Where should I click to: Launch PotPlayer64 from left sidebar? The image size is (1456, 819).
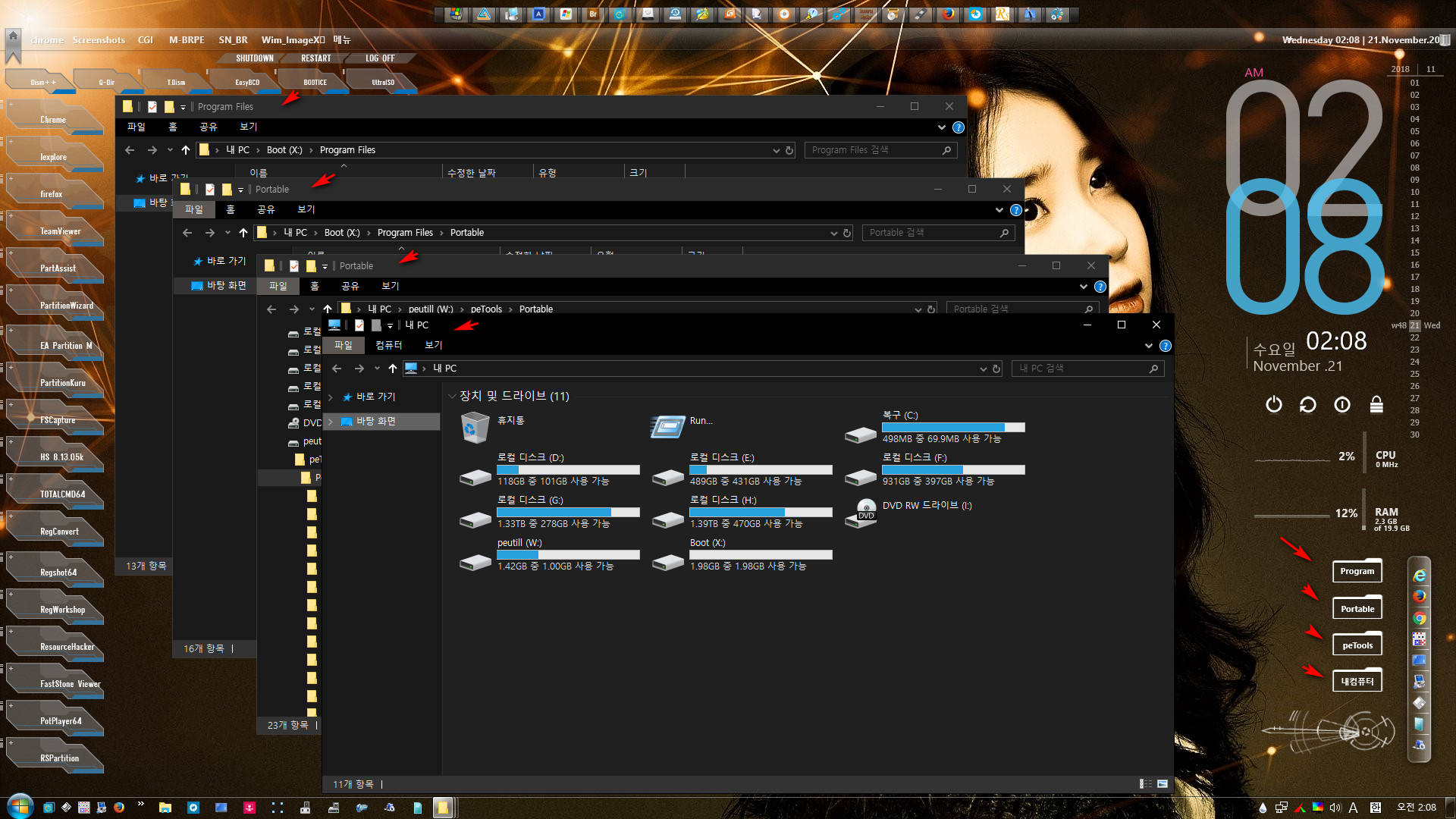pos(55,720)
